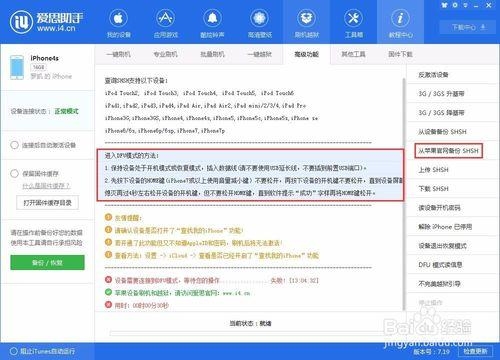Image resolution: width=500 pixels, height=360 pixels.
Task: Click the skin icon in title bar
Action: click(444, 5)
